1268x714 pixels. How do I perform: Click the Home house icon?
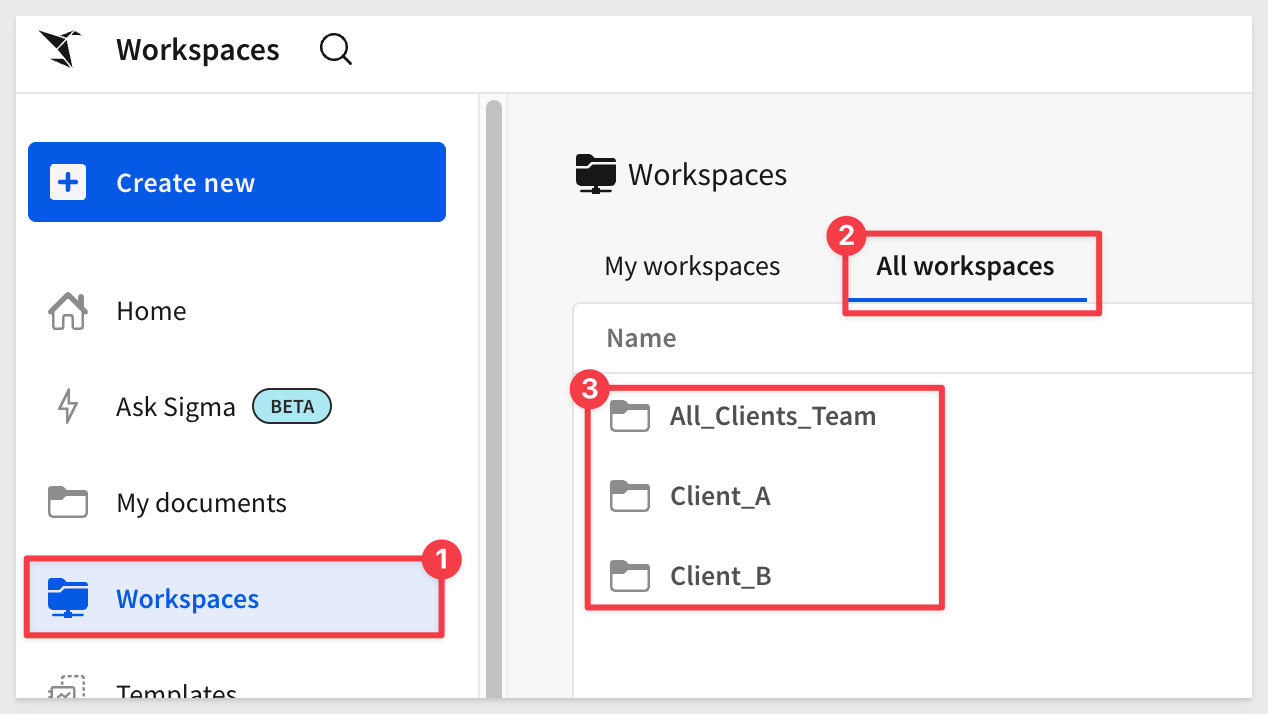[x=68, y=311]
